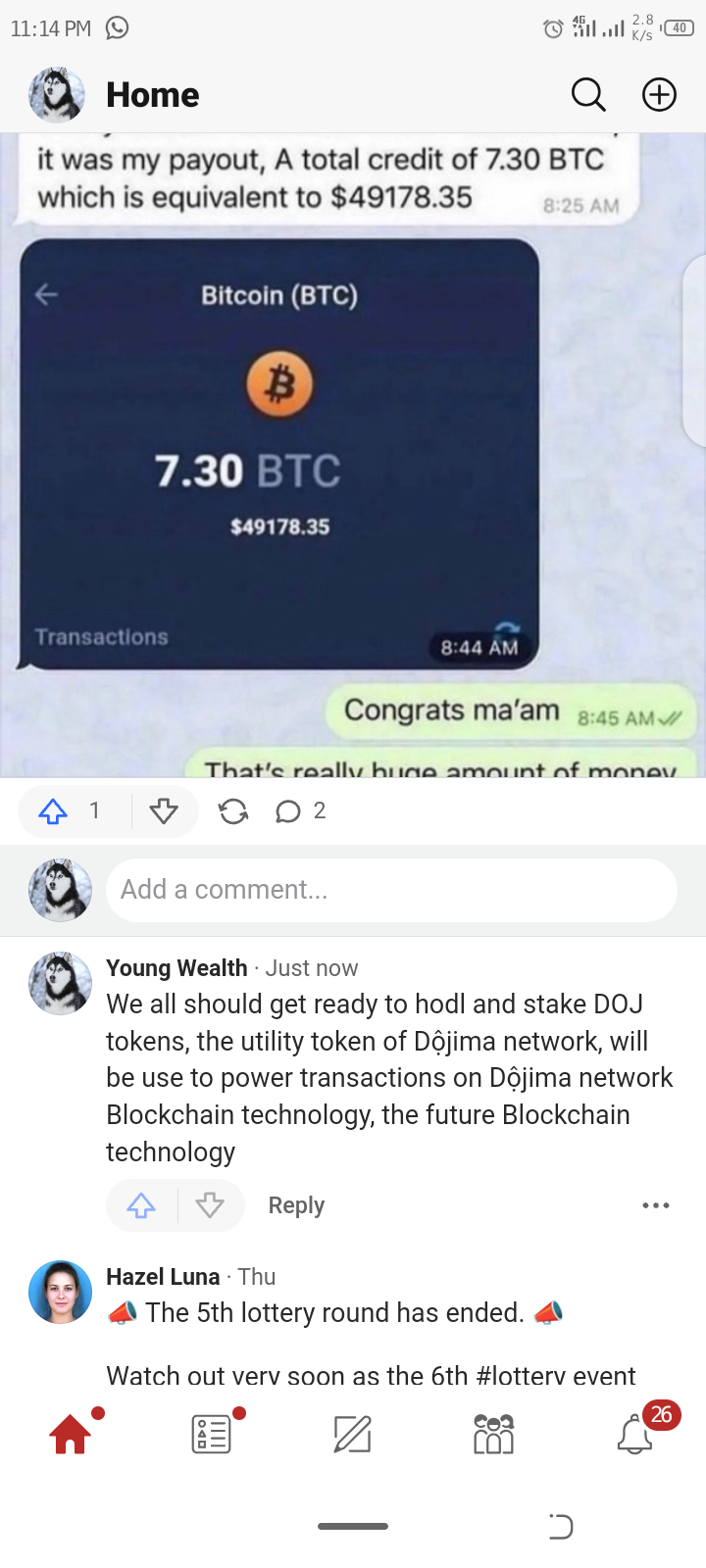Upvote Young Wealth's comment
The width and height of the screenshot is (706, 1568).
pos(141,1205)
